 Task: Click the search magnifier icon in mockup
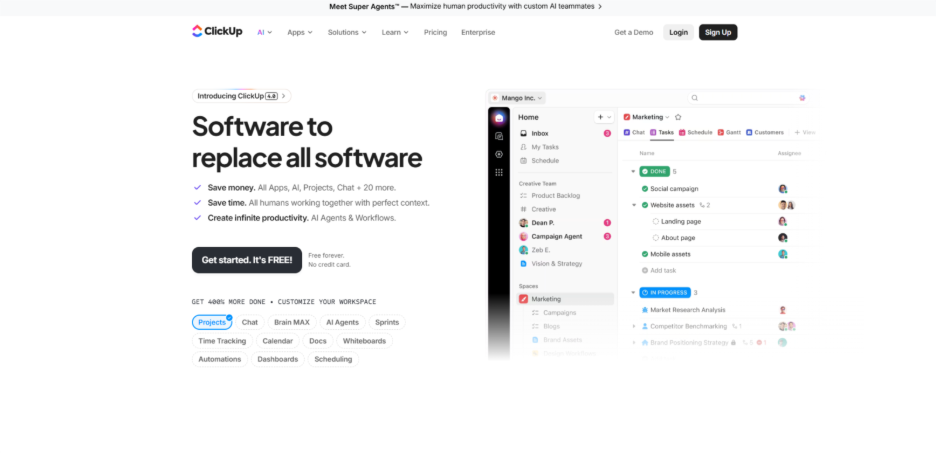(x=695, y=98)
